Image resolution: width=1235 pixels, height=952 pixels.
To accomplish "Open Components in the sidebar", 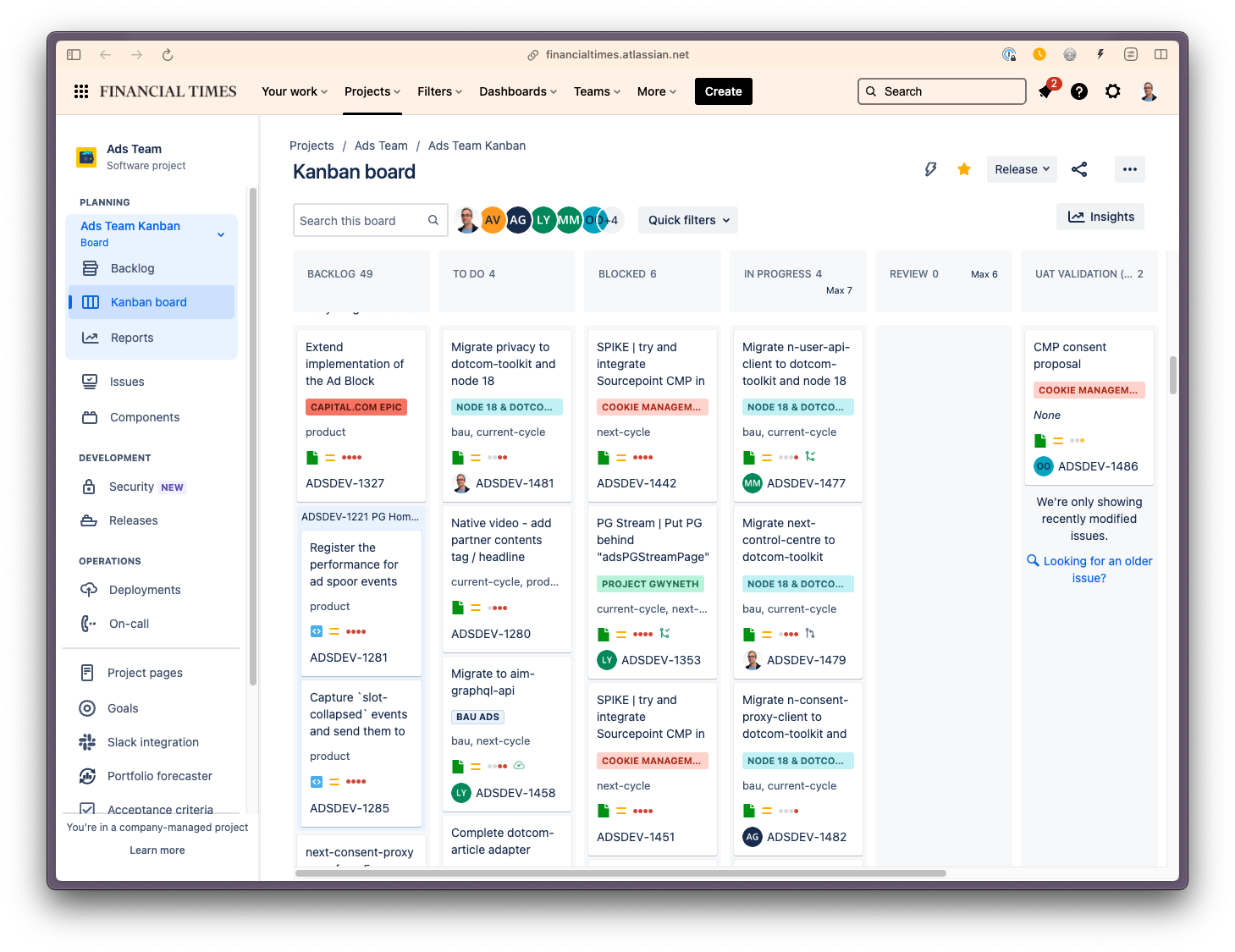I will (x=152, y=417).
